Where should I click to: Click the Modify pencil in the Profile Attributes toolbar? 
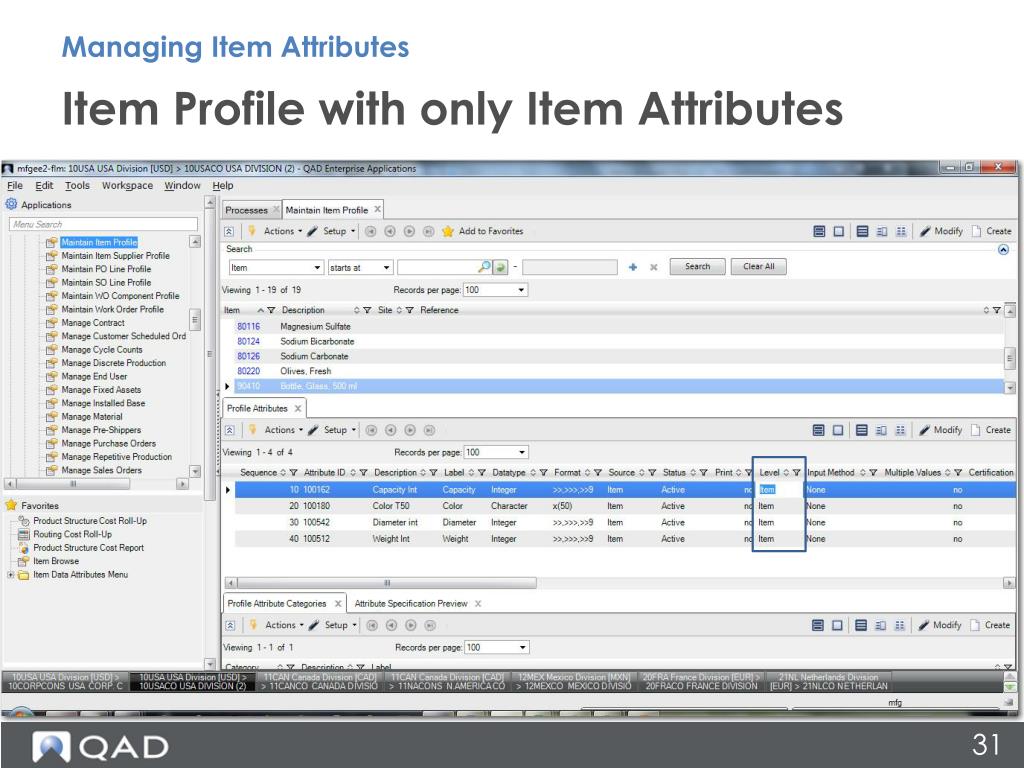pyautogui.click(x=923, y=430)
